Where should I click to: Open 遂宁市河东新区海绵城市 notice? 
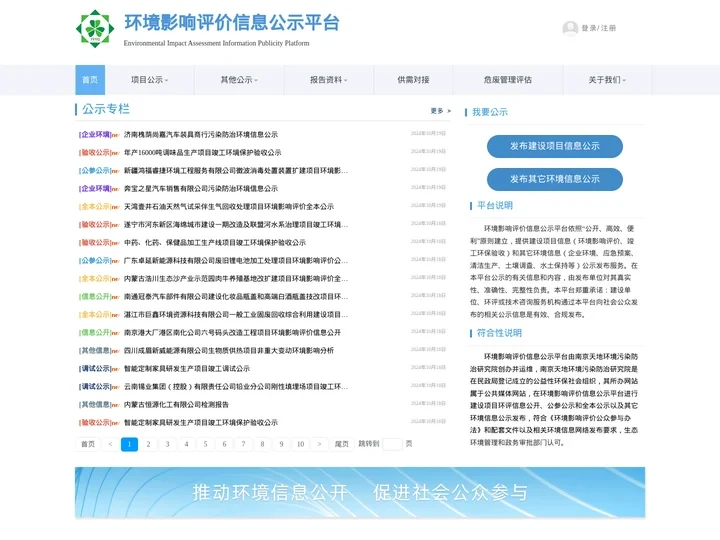pos(236,225)
